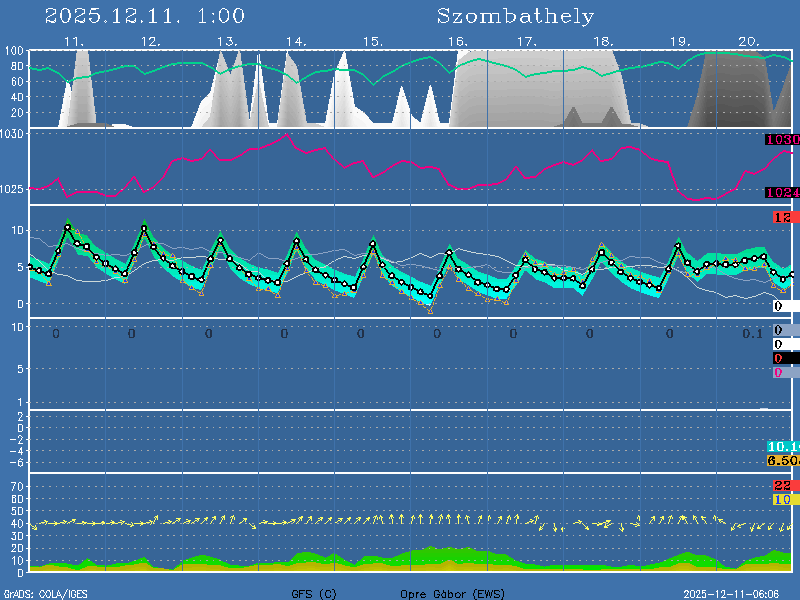Click the pink 1024 pressure minimum badge

781,193
